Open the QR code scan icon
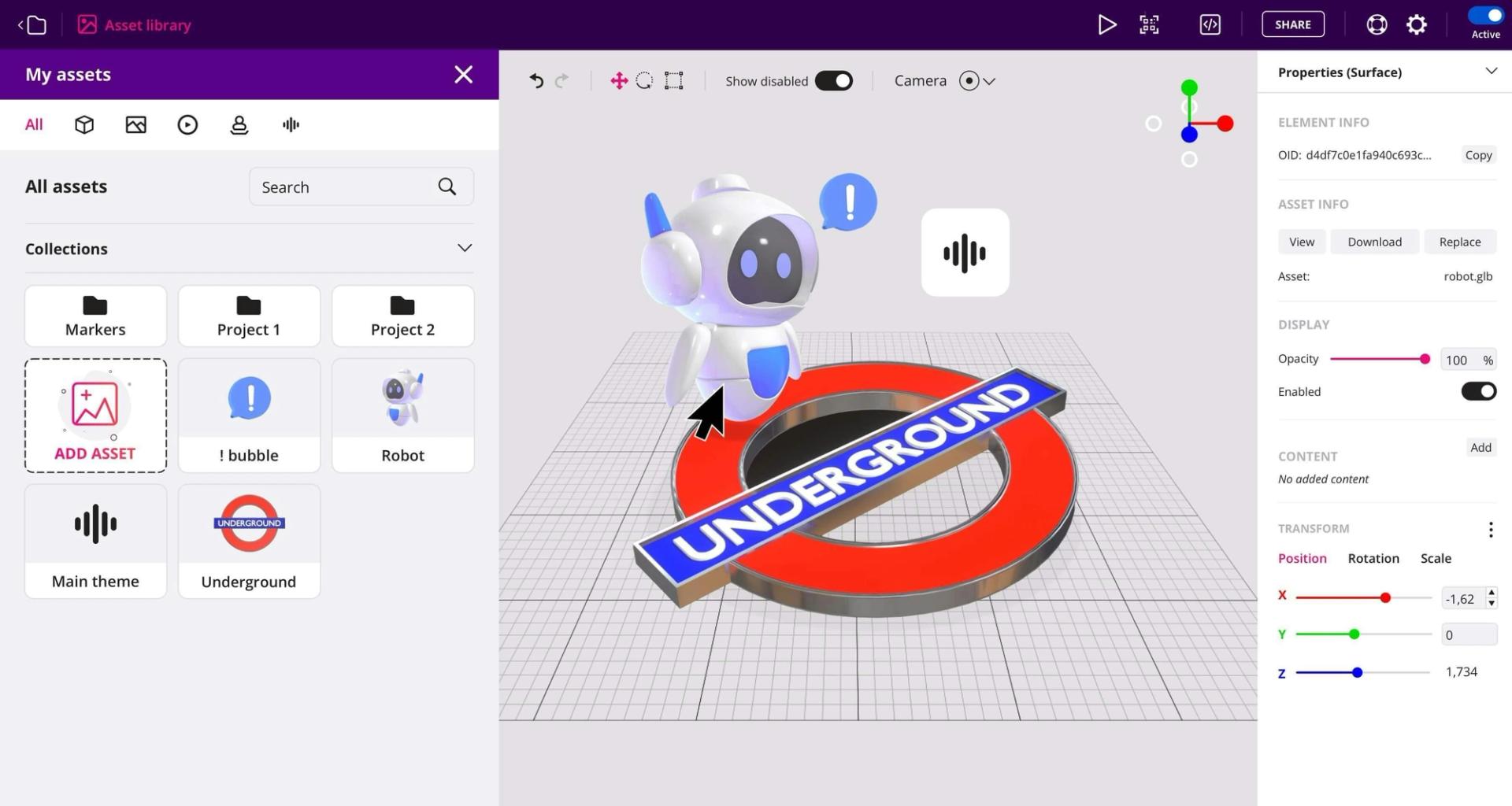The image size is (1512, 806). [1149, 25]
